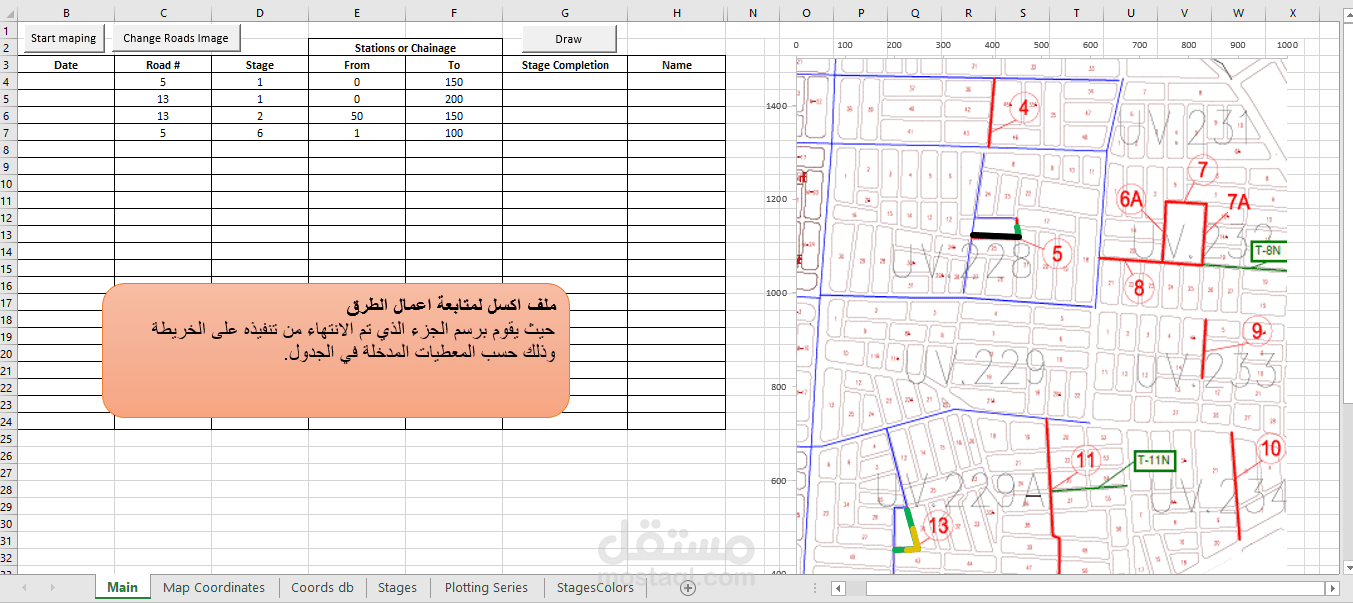Select column V header
Viewport: 1353px width, 603px height.
pyautogui.click(x=1184, y=13)
